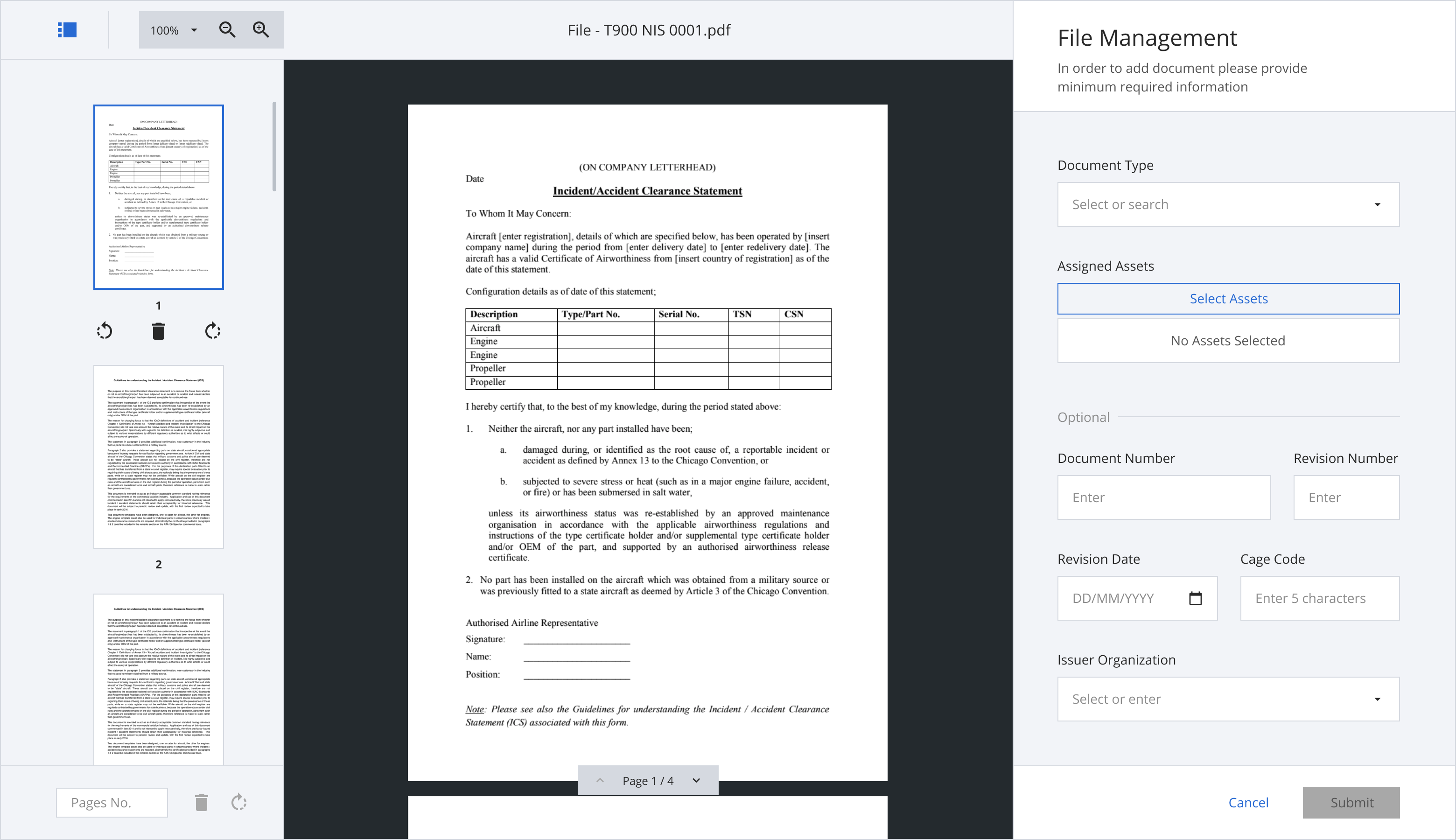1456x840 pixels.
Task: Click the rotate counterclockwise icon on page 1
Action: pyautogui.click(x=104, y=332)
